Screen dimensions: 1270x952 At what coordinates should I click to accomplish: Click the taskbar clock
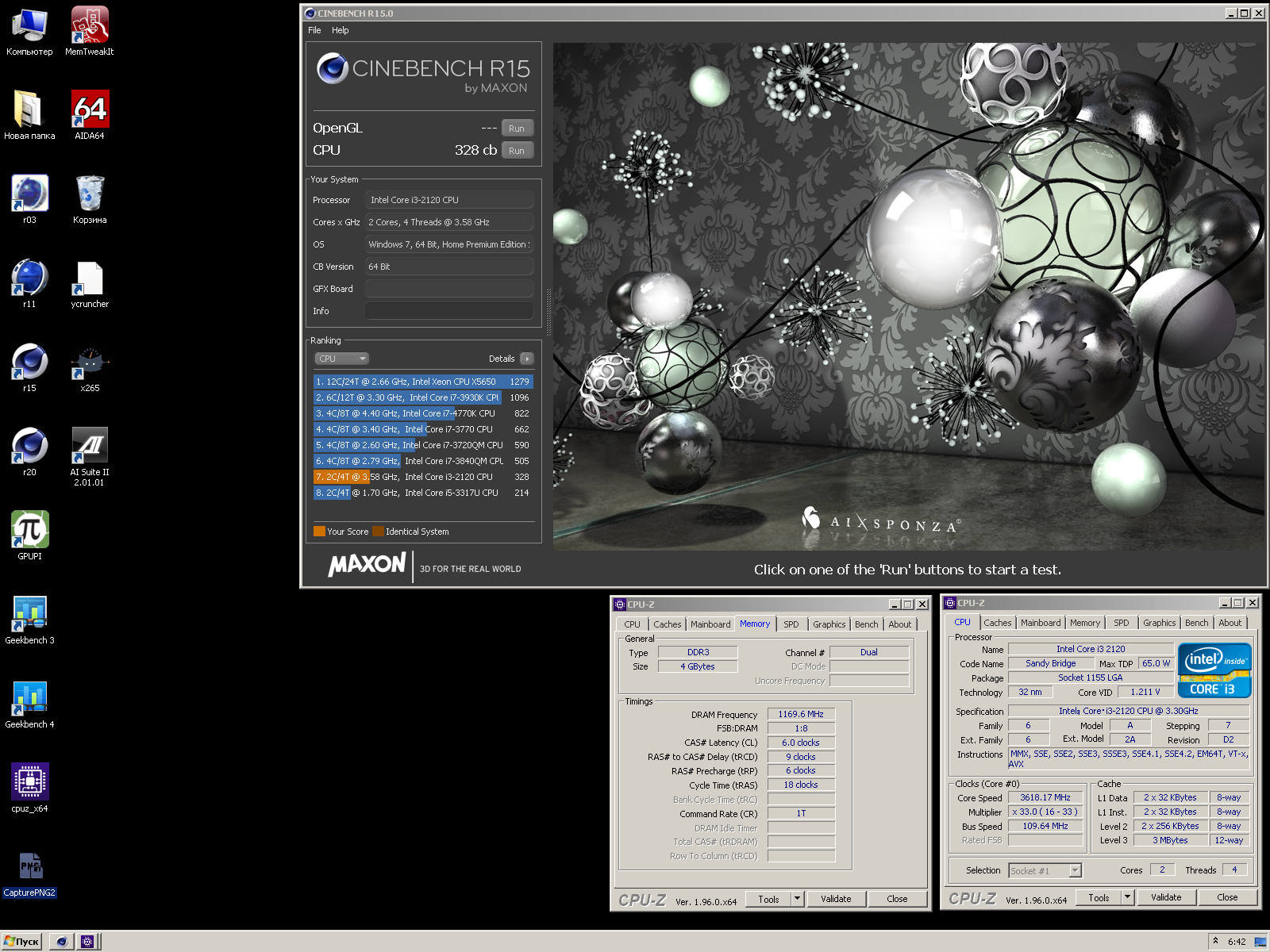[x=1237, y=942]
